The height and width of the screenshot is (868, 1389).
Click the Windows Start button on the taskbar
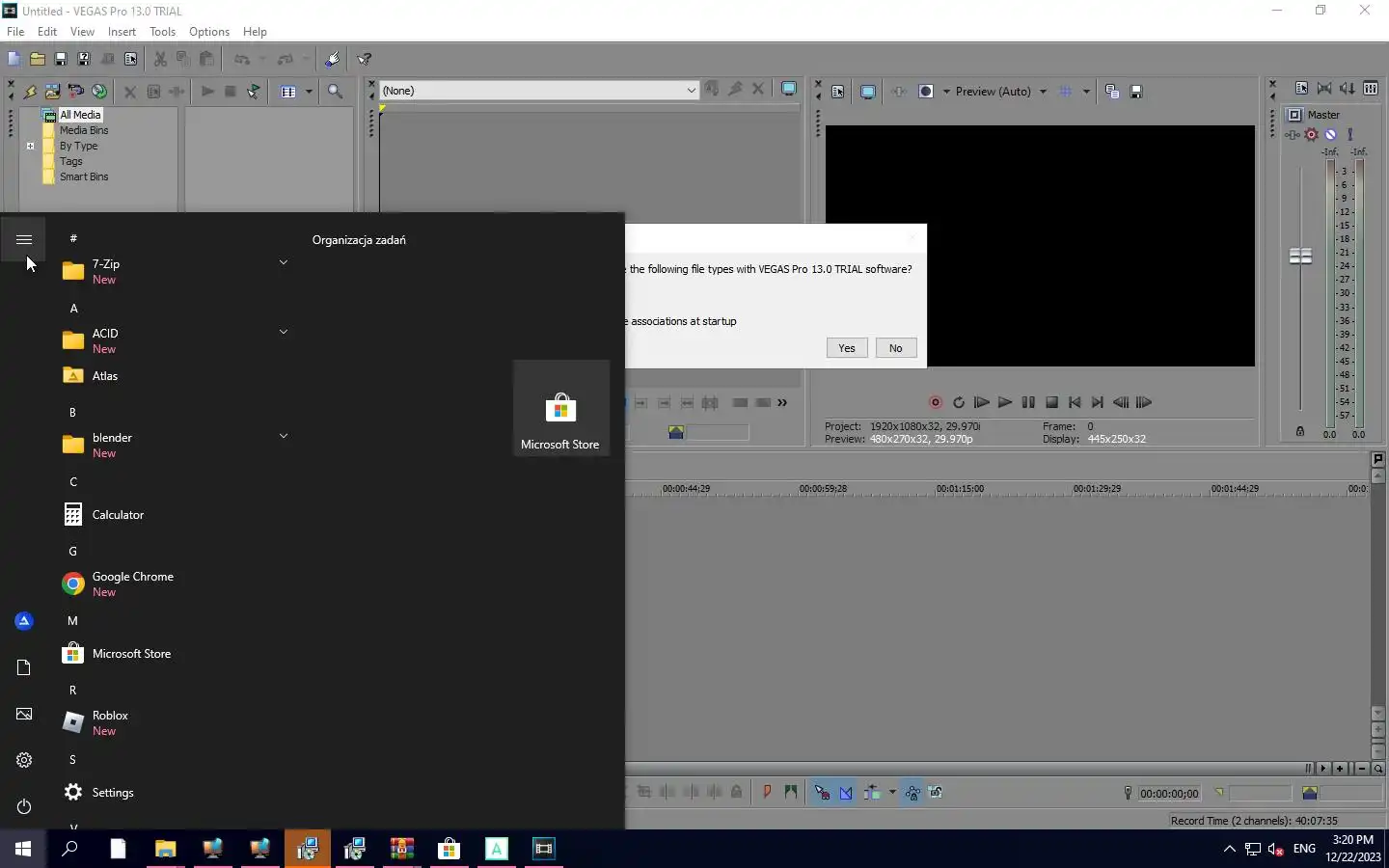click(23, 849)
